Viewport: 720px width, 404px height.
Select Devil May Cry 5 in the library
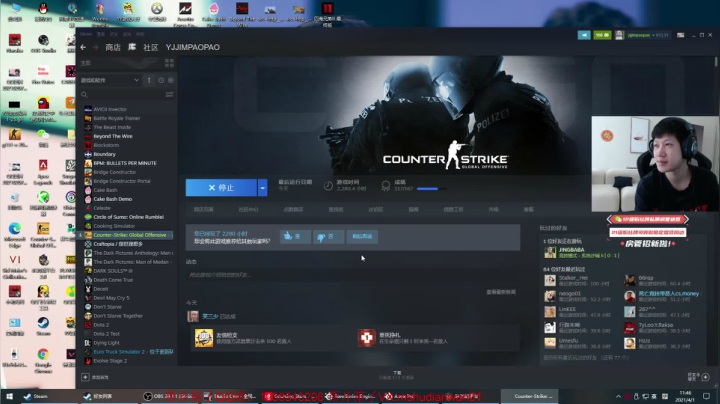(x=111, y=298)
